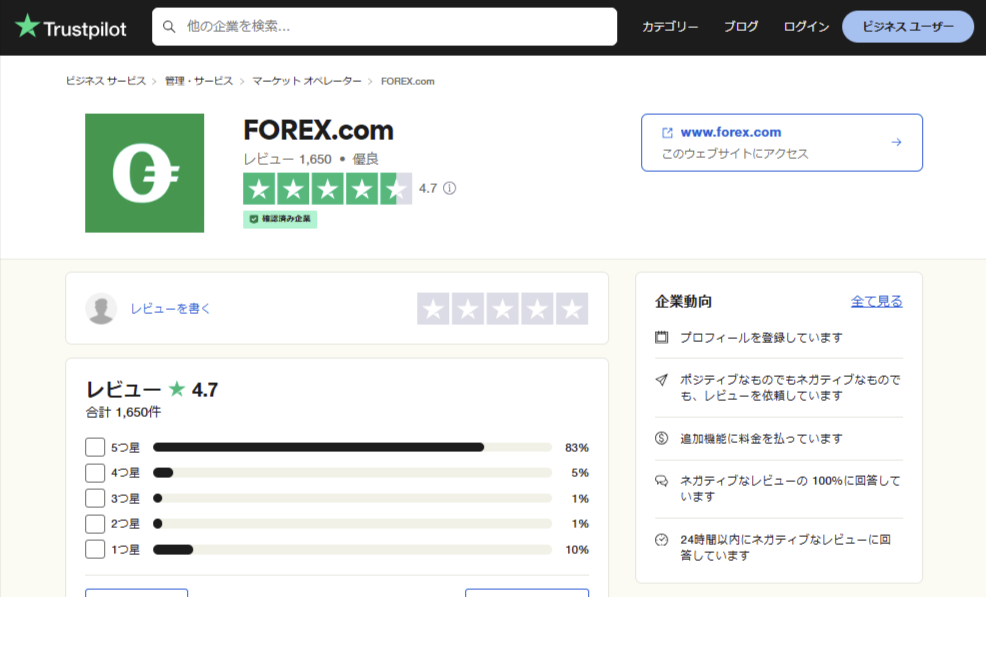This screenshot has height=647, width=986.
Task: Check the 1つ星 filter checkbox
Action: pyautogui.click(x=95, y=548)
